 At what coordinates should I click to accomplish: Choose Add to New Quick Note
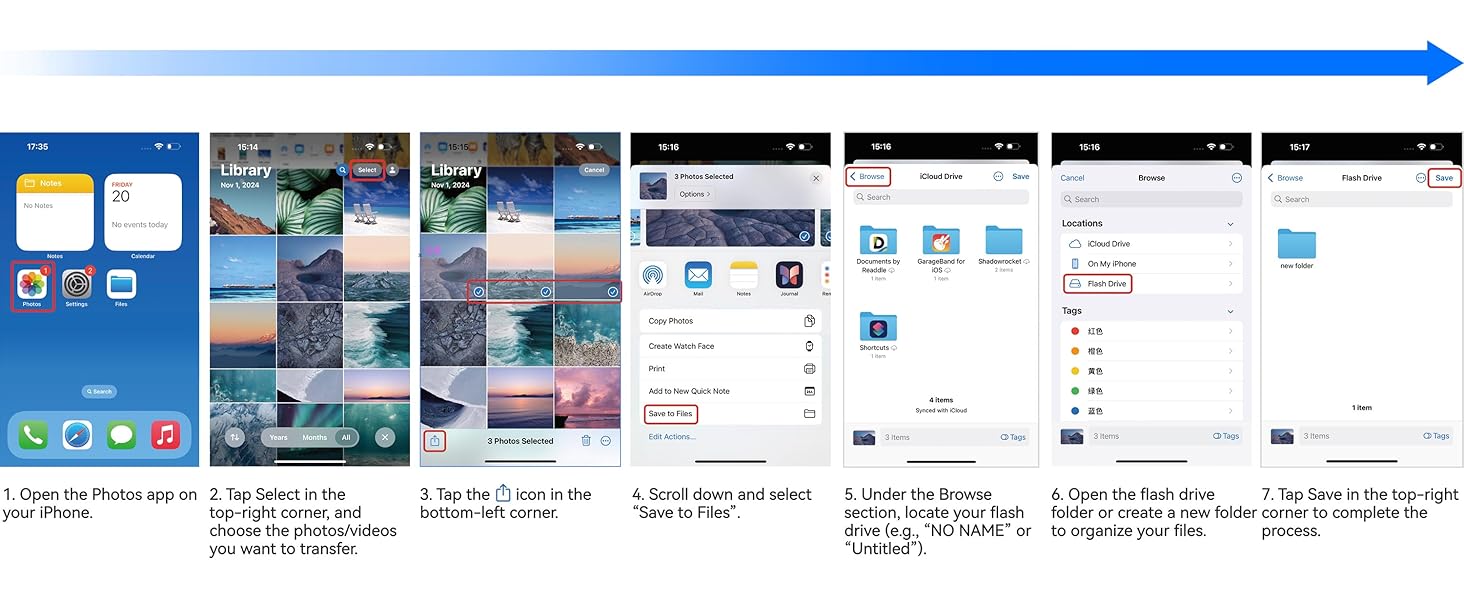pyautogui.click(x=730, y=391)
